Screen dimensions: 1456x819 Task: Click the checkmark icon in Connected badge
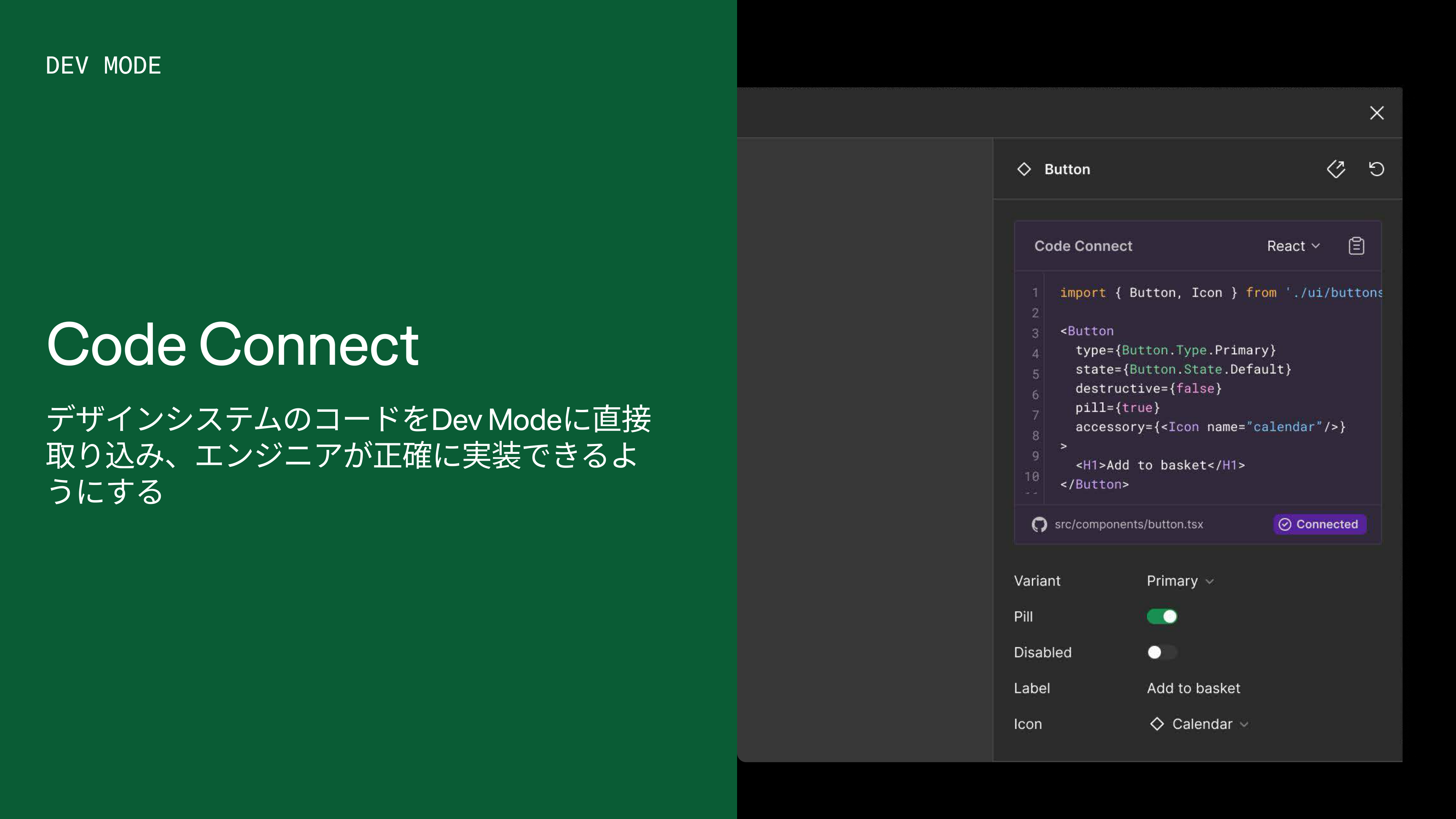1285,524
